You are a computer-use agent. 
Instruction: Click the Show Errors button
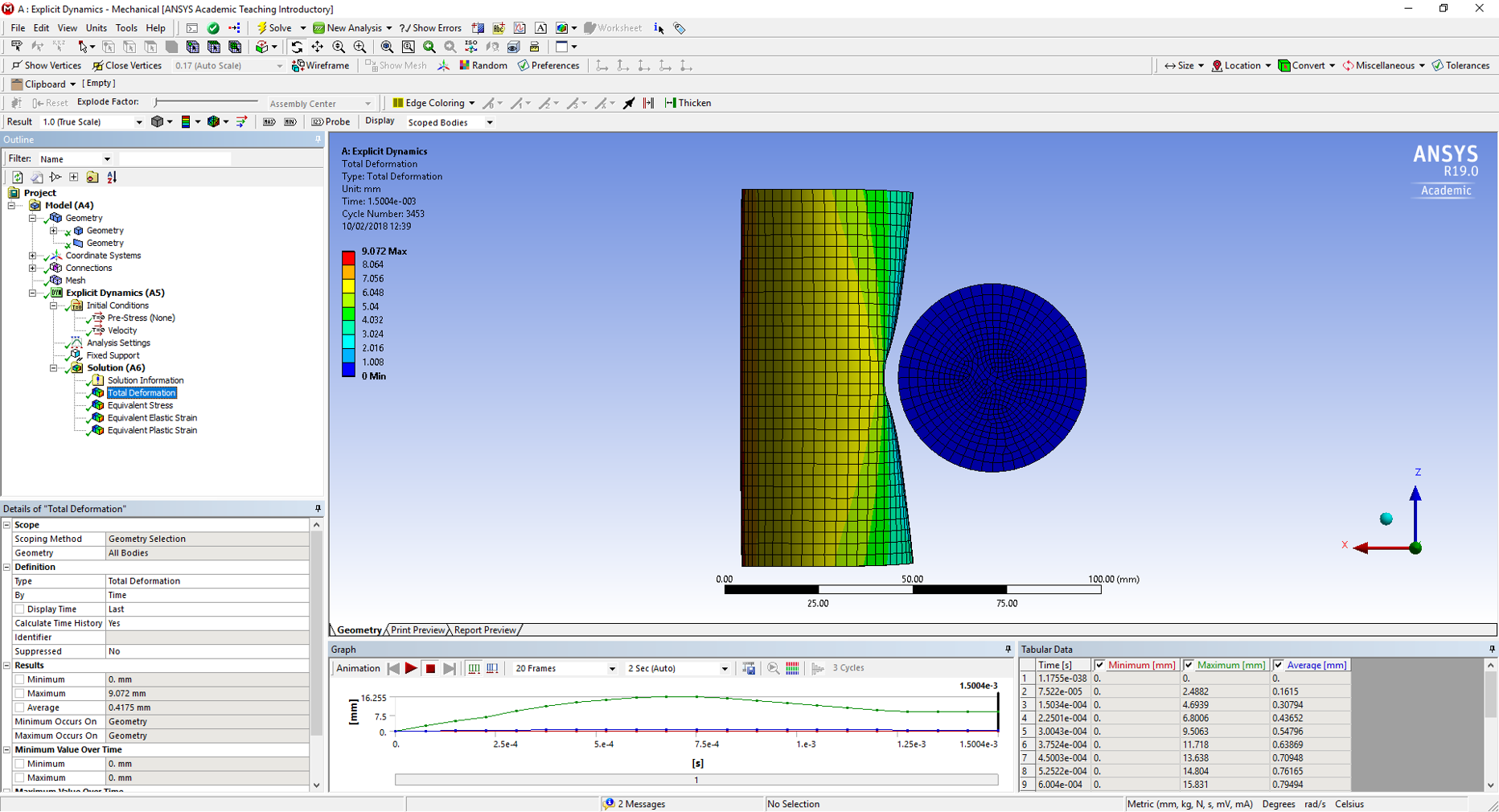click(430, 28)
